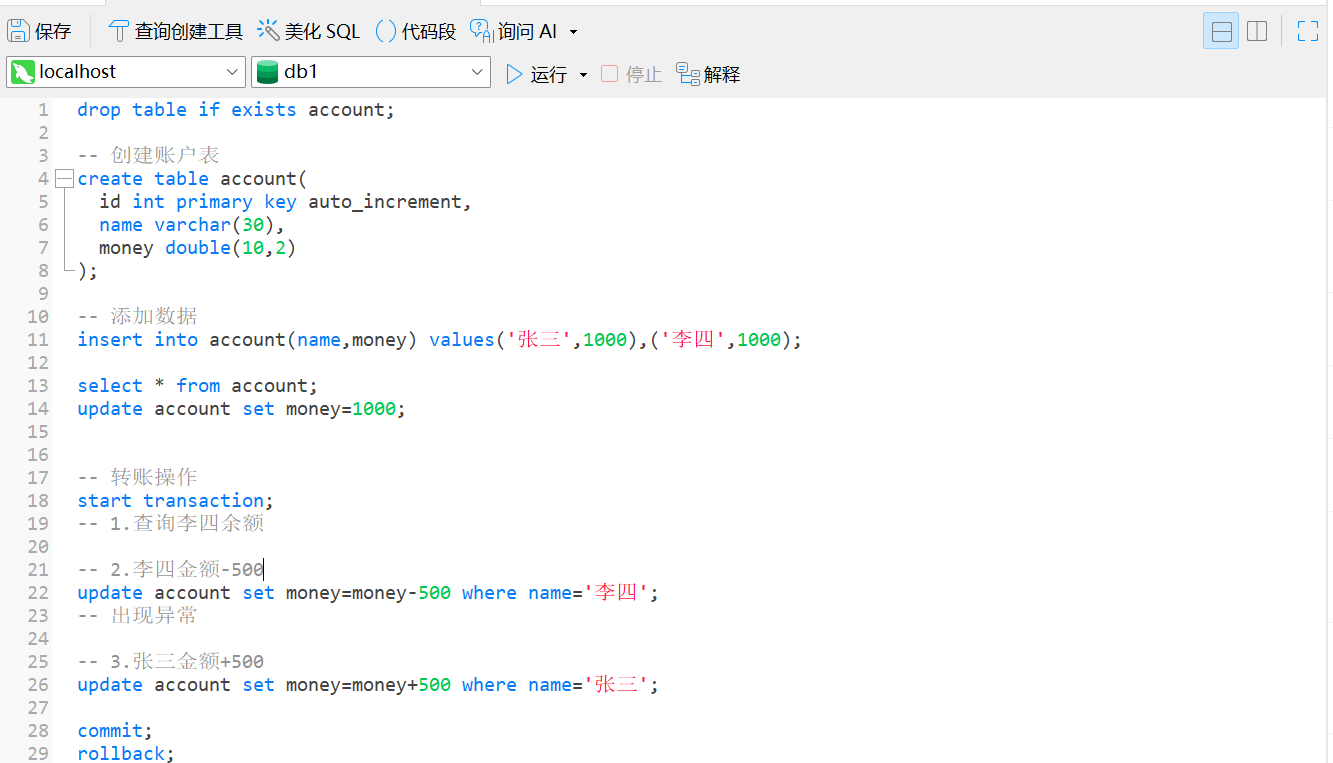
Task: Click the line "select * from account;"
Action: coord(198,386)
